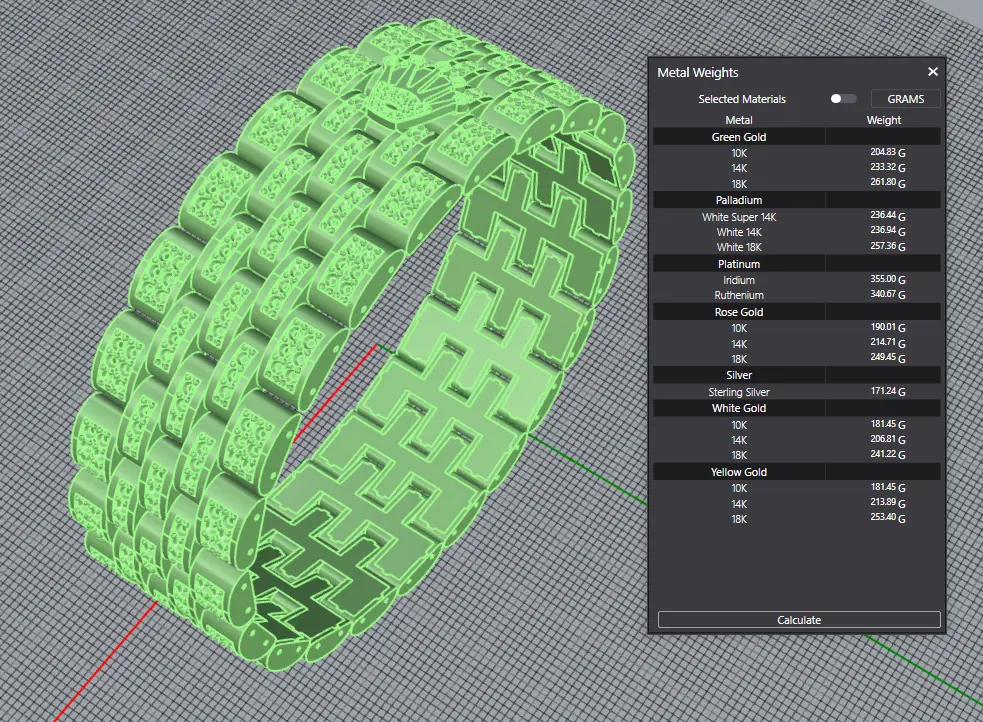Select the Silver group header
The height and width of the screenshot is (722, 983).
click(739, 375)
